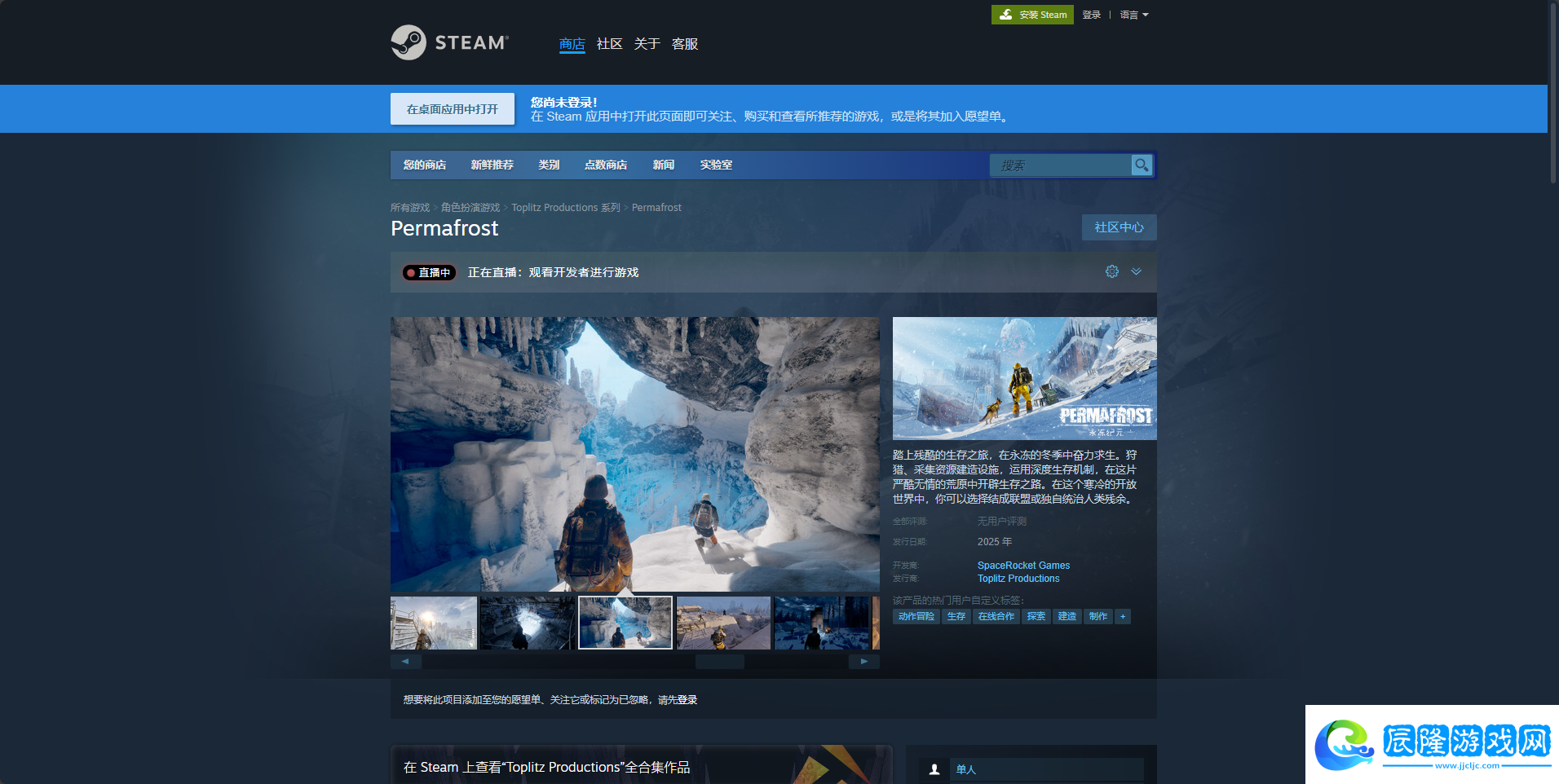
Task: Select the 客服 top menu
Action: [x=685, y=44]
